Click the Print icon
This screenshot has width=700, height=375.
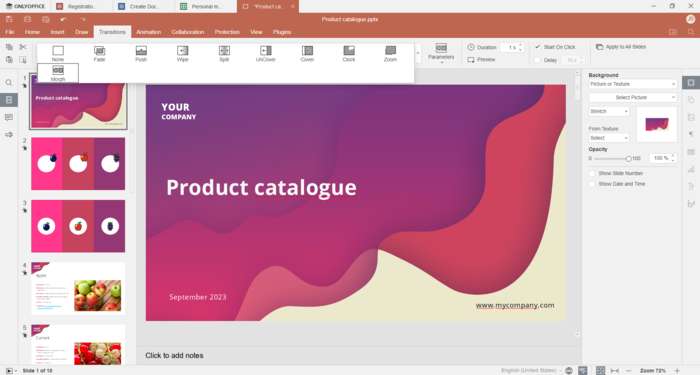pyautogui.click(x=27, y=19)
